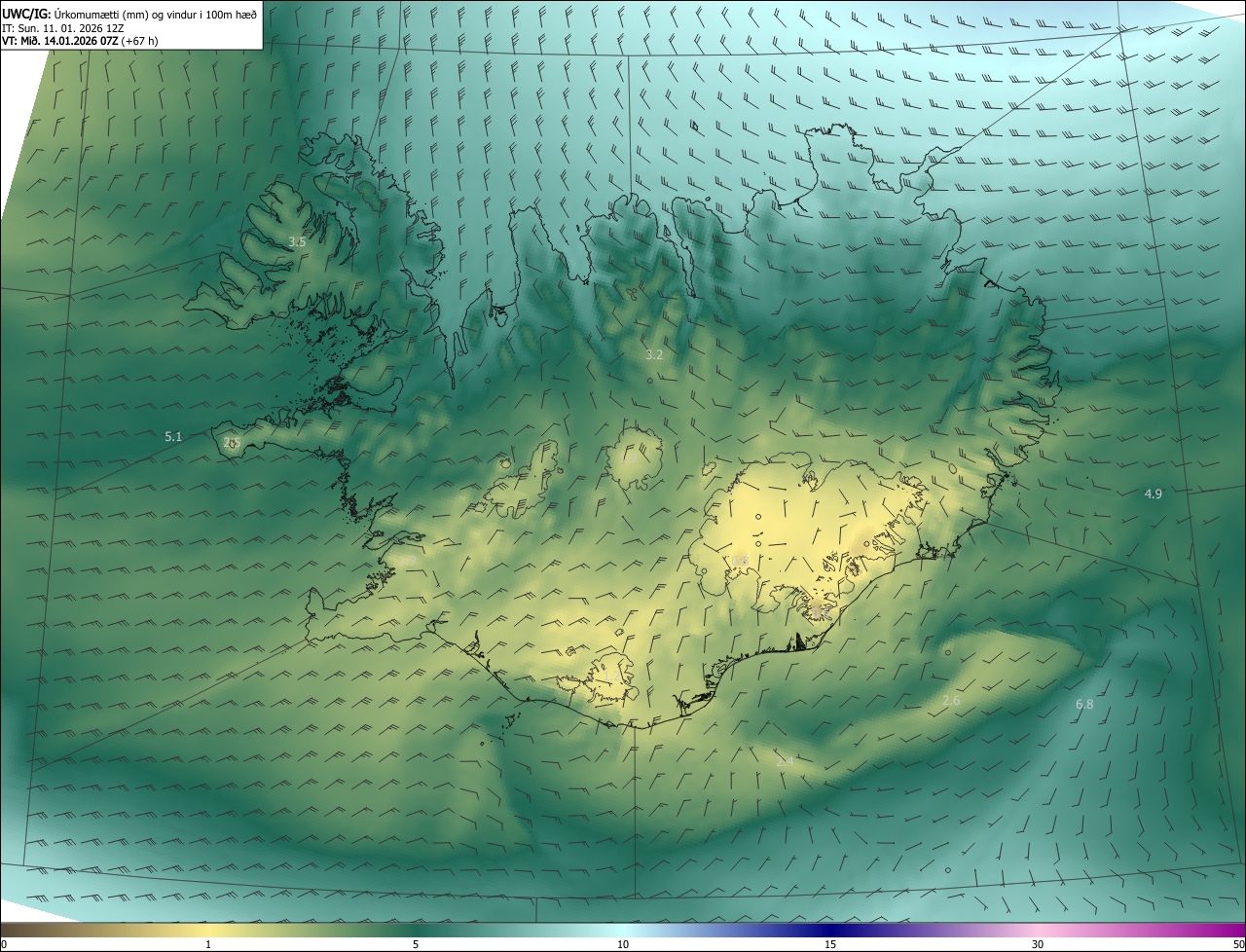
Task: Click the color scale label 30
Action: pyautogui.click(x=1038, y=944)
